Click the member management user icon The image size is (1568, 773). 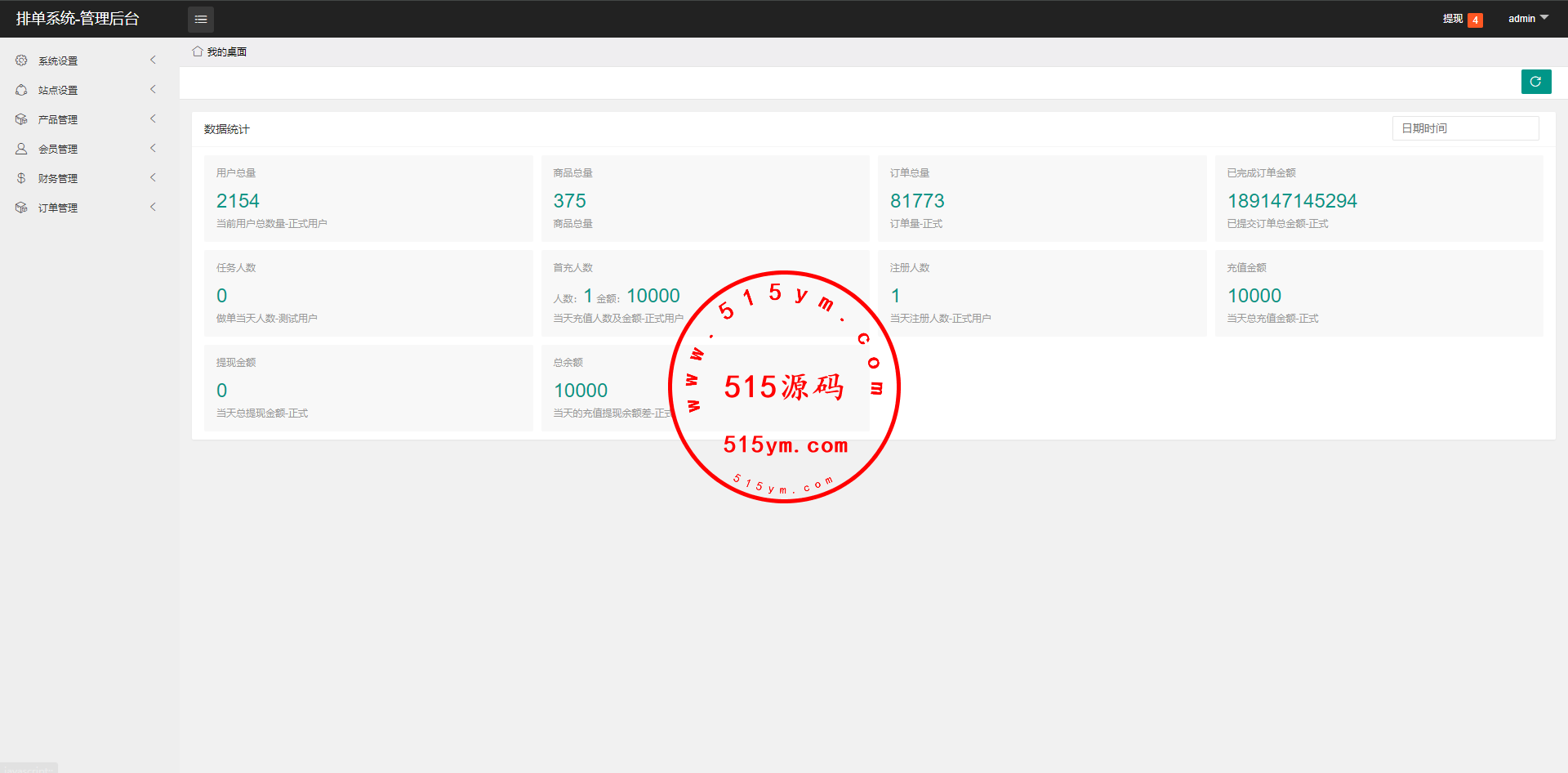tap(21, 149)
